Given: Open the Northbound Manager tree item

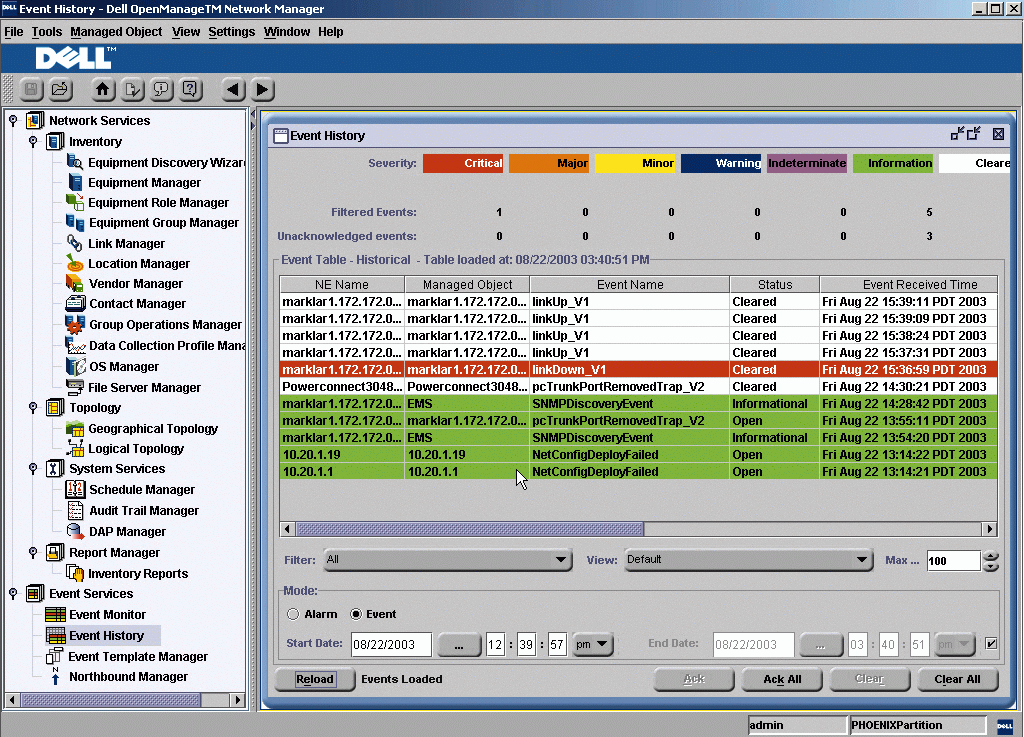Looking at the screenshot, I should pyautogui.click(x=129, y=677).
